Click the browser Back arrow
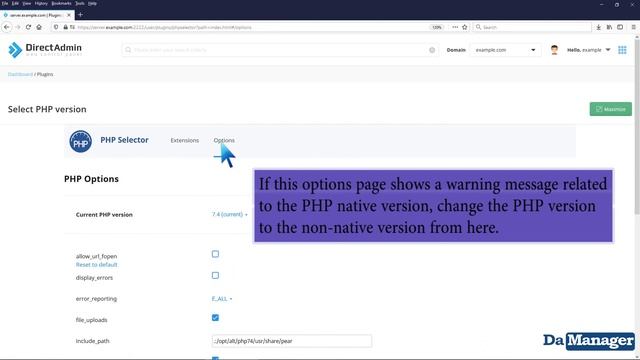640x360 pixels. click(7, 27)
